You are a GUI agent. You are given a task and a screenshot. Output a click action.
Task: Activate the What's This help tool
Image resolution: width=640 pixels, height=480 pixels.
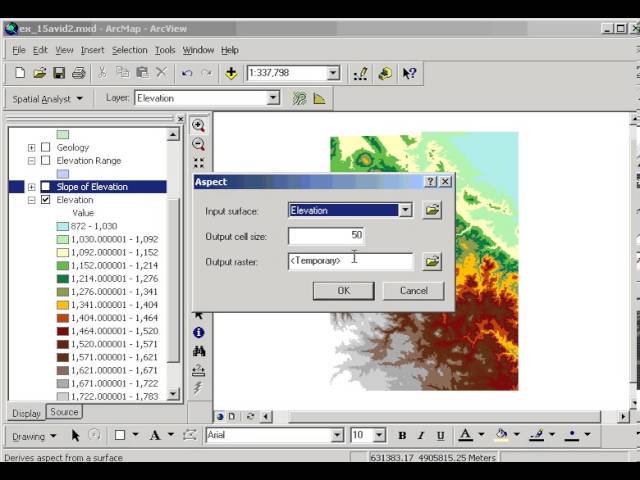coord(409,73)
